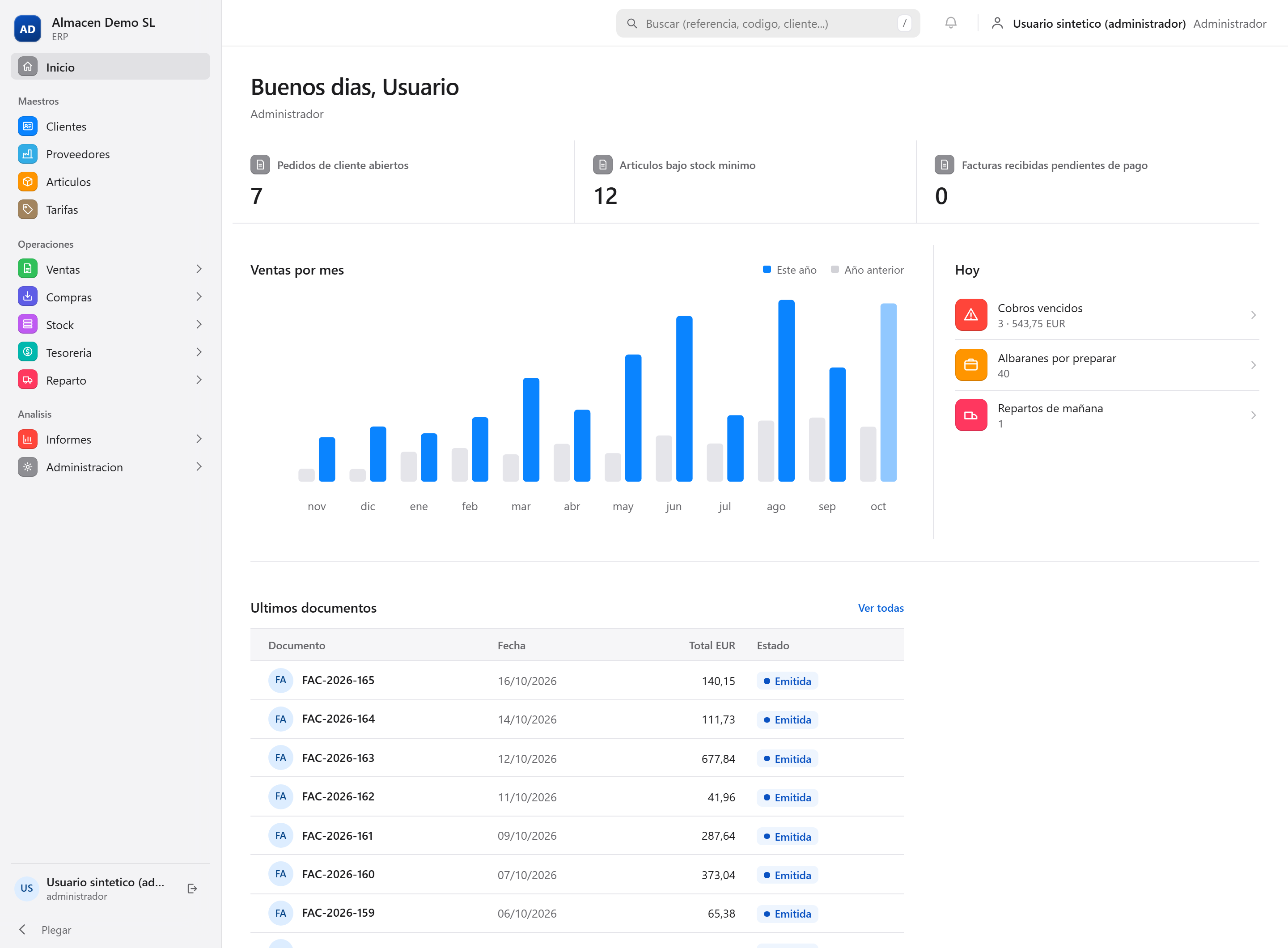Screen dimensions: 1288x948
Task: Click the Proveedores sidebar icon
Action: click(x=28, y=154)
